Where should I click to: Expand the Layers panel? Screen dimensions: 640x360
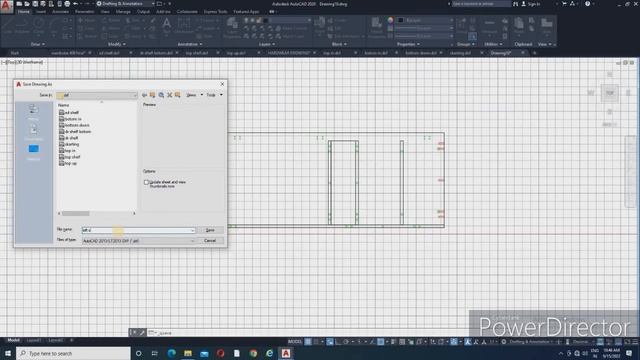pos(267,44)
